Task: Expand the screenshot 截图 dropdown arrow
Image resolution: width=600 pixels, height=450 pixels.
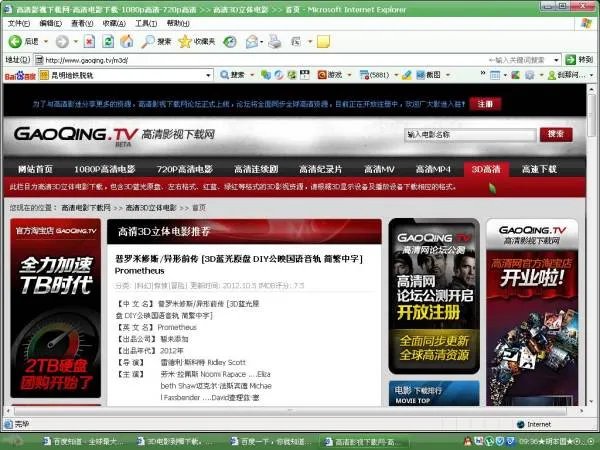Action: [x=448, y=75]
